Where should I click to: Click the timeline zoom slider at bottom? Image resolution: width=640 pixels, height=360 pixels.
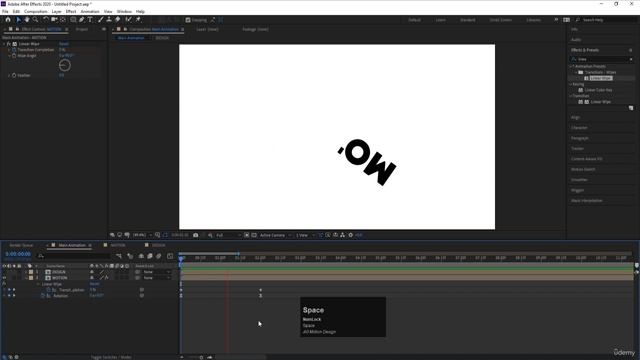pos(201,357)
